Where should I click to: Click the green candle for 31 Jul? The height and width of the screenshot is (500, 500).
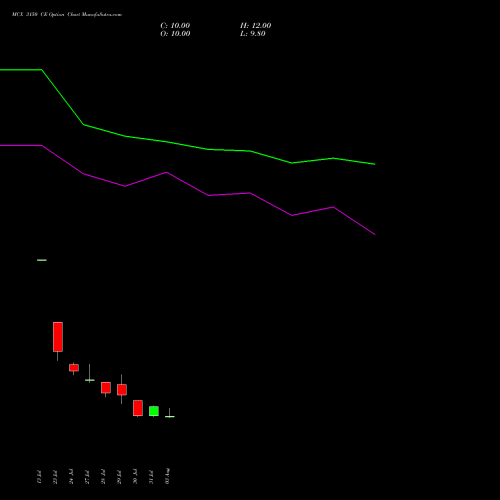[x=154, y=411]
